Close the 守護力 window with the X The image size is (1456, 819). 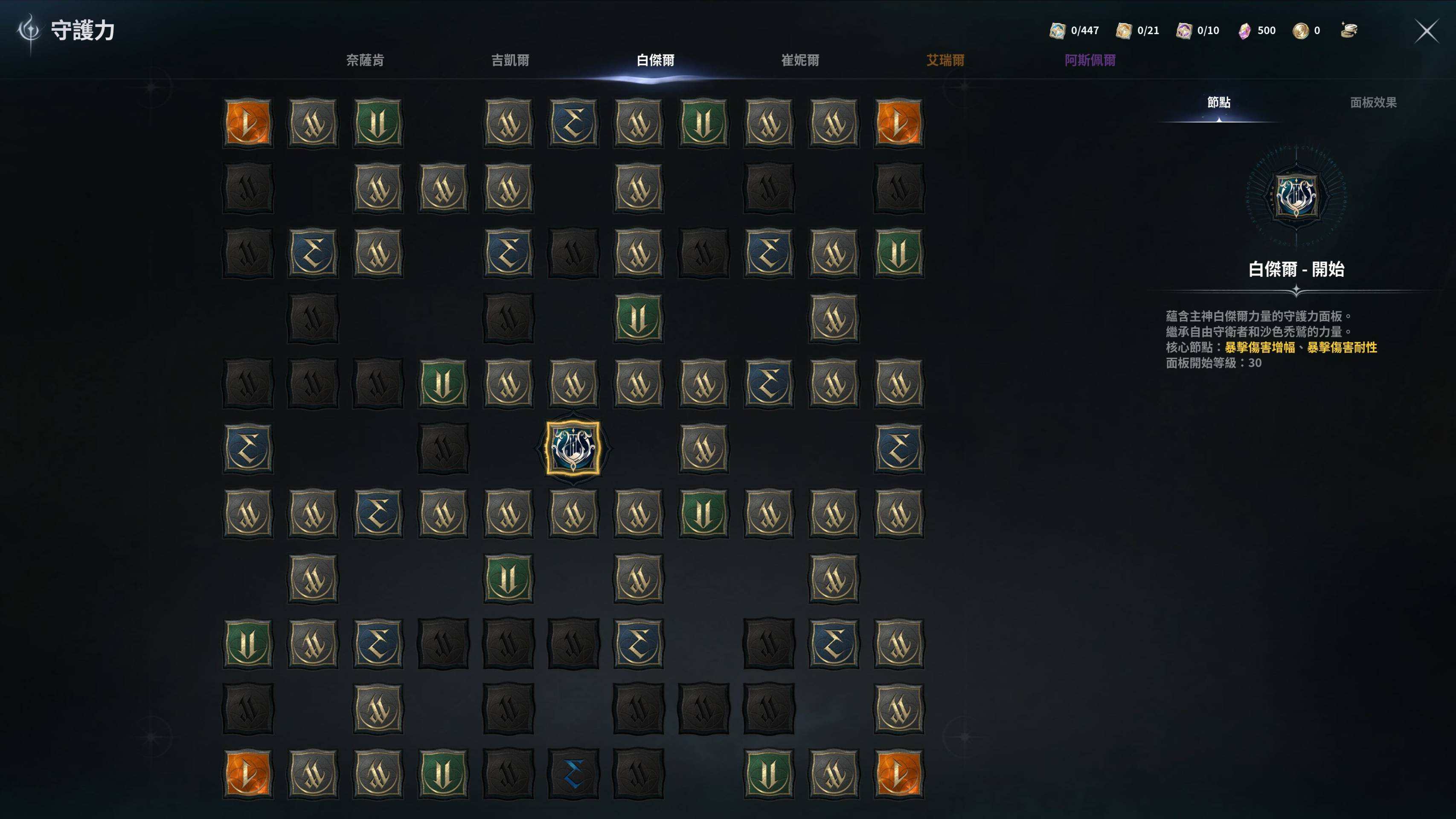(x=1427, y=31)
